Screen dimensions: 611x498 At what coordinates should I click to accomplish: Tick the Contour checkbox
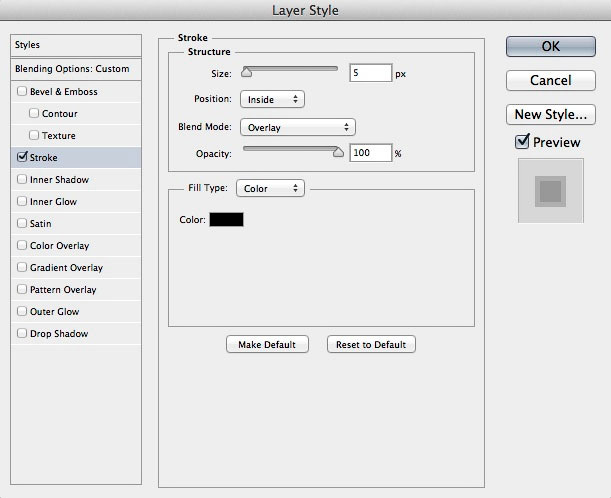tap(34, 113)
